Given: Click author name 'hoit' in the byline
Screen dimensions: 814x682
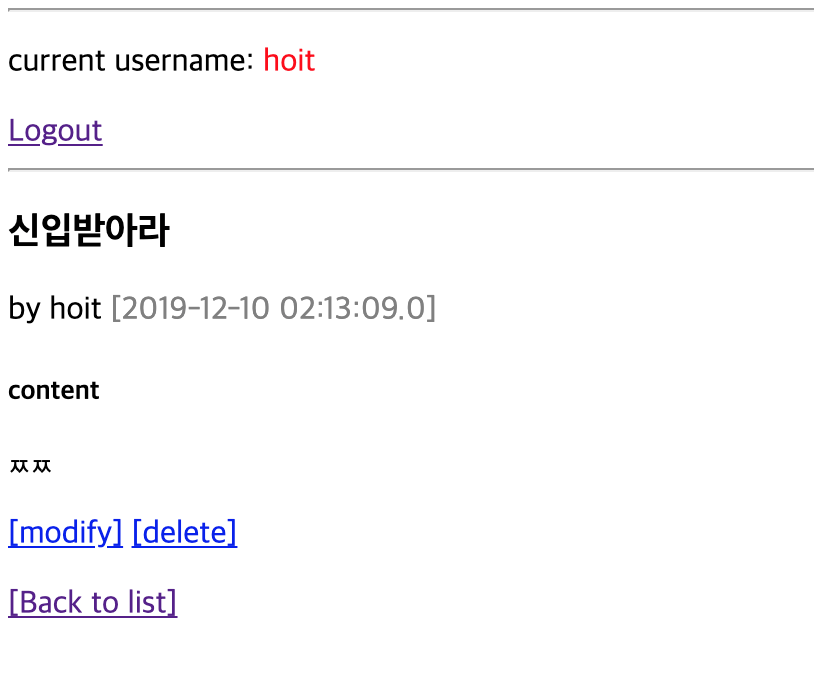Looking at the screenshot, I should click(x=75, y=308).
